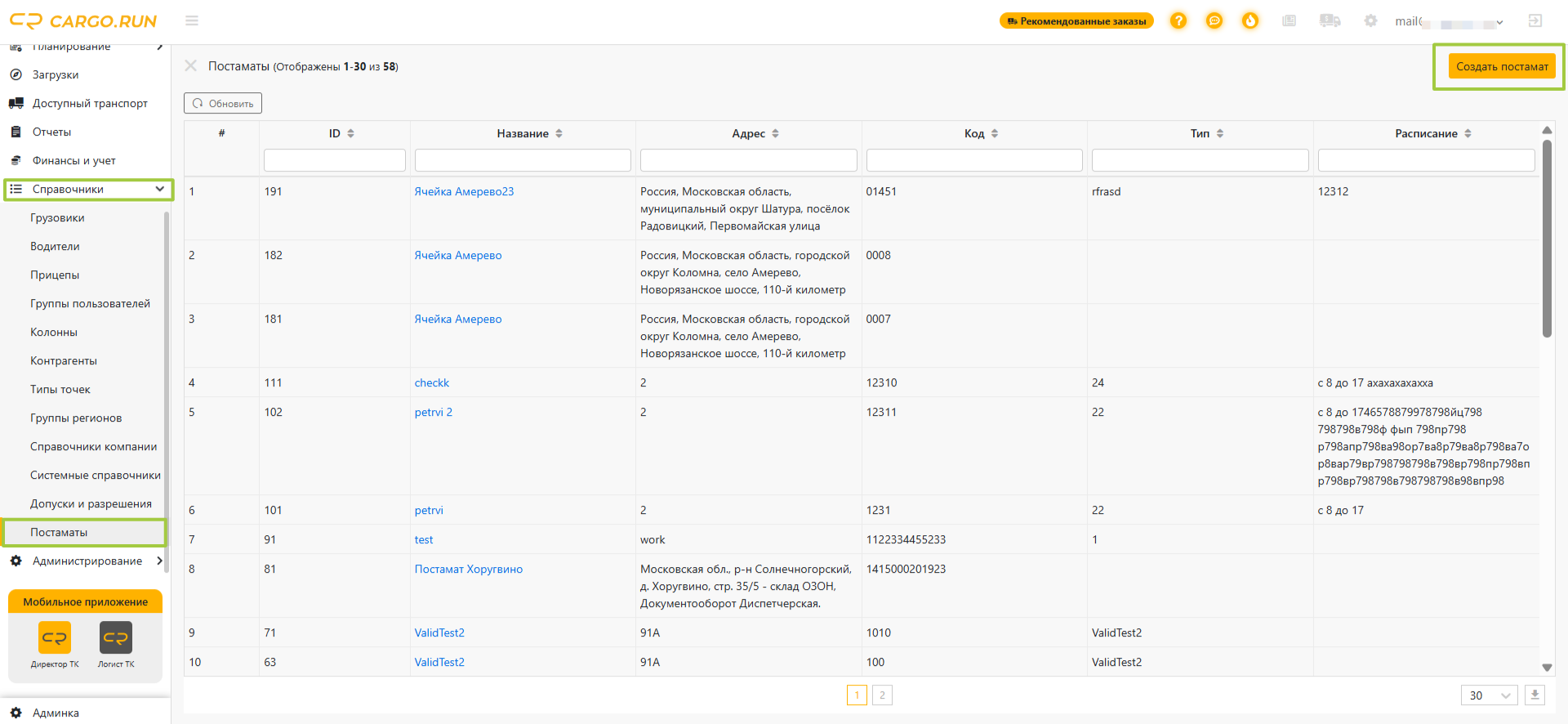The image size is (1568, 724).
Task: Open the help question mark icon
Action: click(x=1178, y=20)
